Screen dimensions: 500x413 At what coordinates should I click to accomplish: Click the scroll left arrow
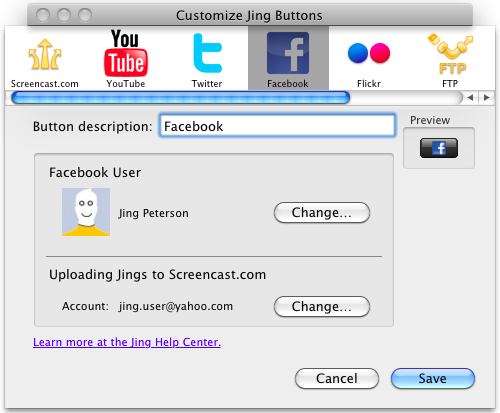(470, 98)
